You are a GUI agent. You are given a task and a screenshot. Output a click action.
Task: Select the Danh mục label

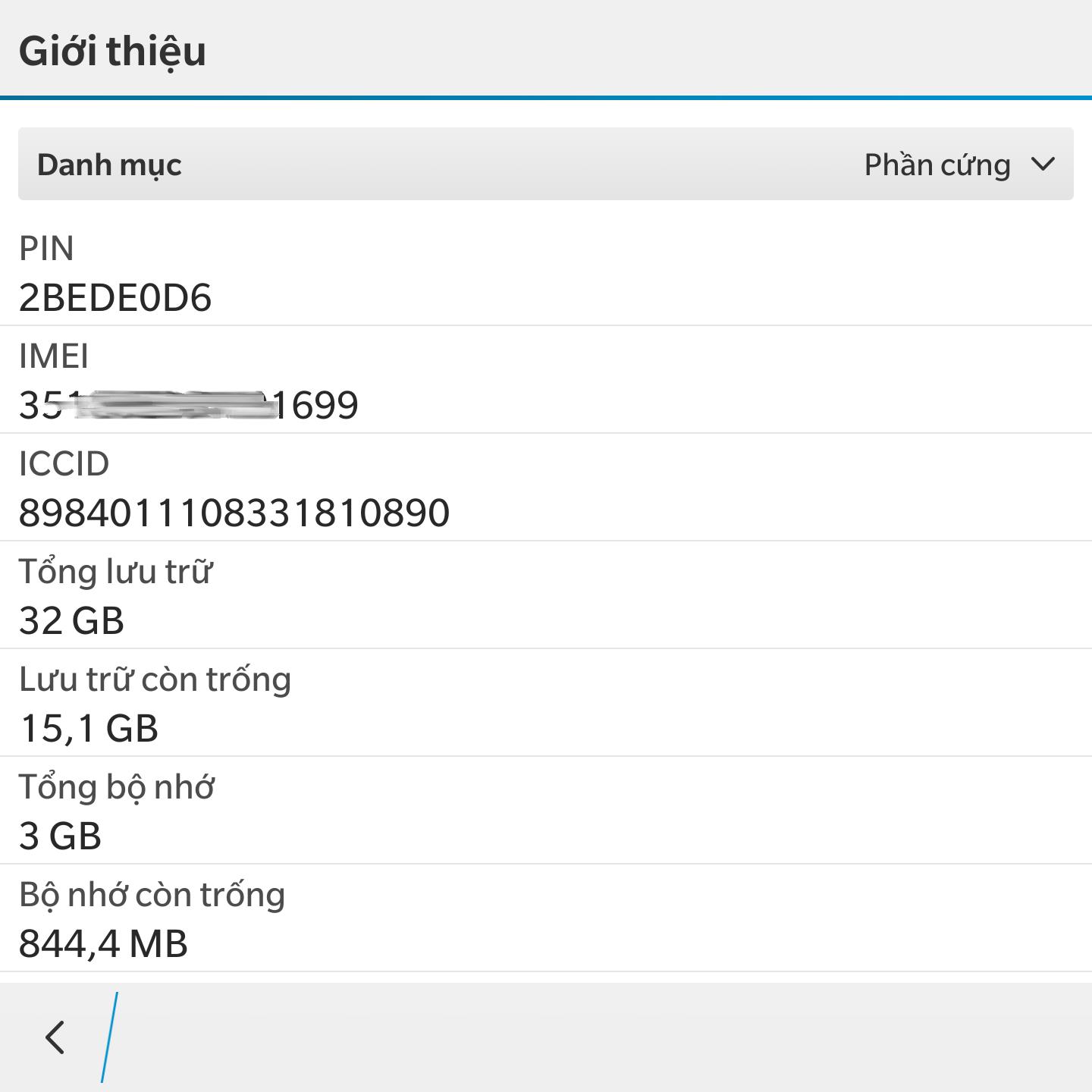109,165
